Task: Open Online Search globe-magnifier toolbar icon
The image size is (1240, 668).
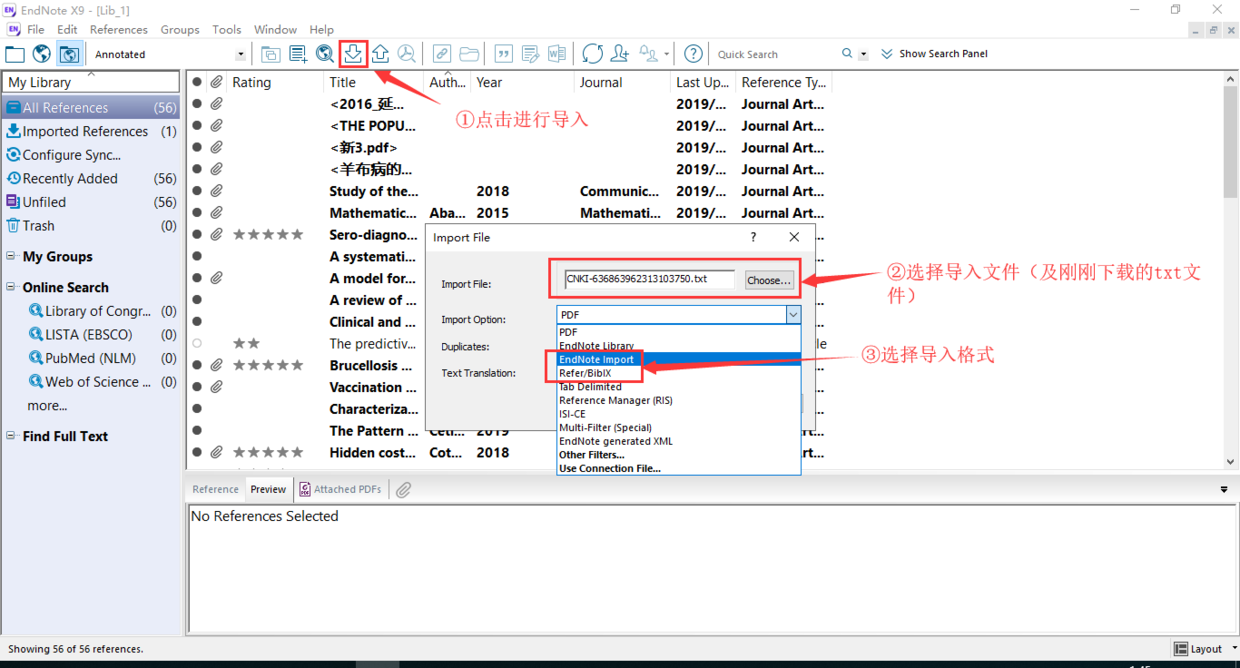Action: click(325, 54)
